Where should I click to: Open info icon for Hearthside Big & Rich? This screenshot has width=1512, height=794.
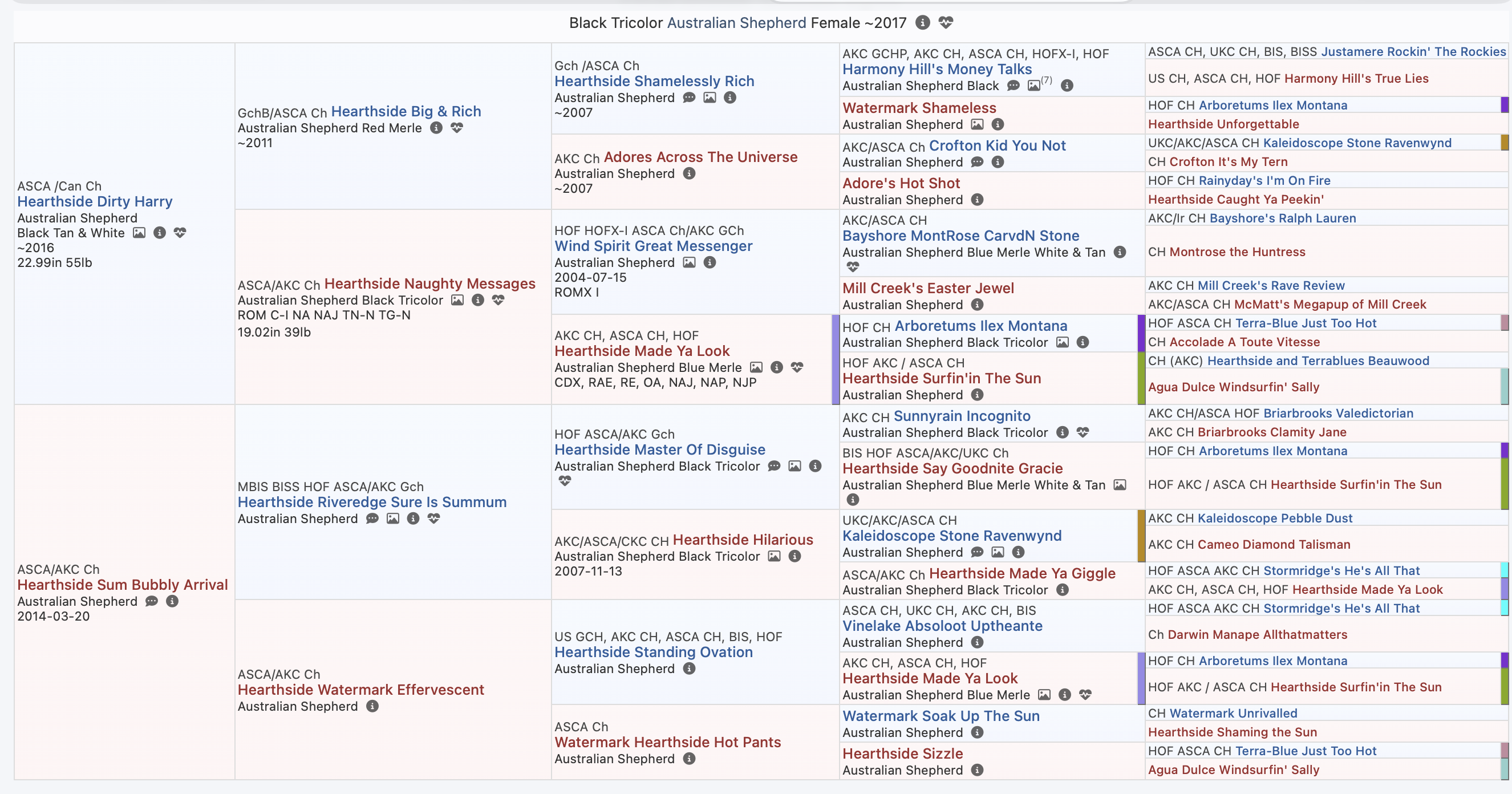tap(436, 127)
